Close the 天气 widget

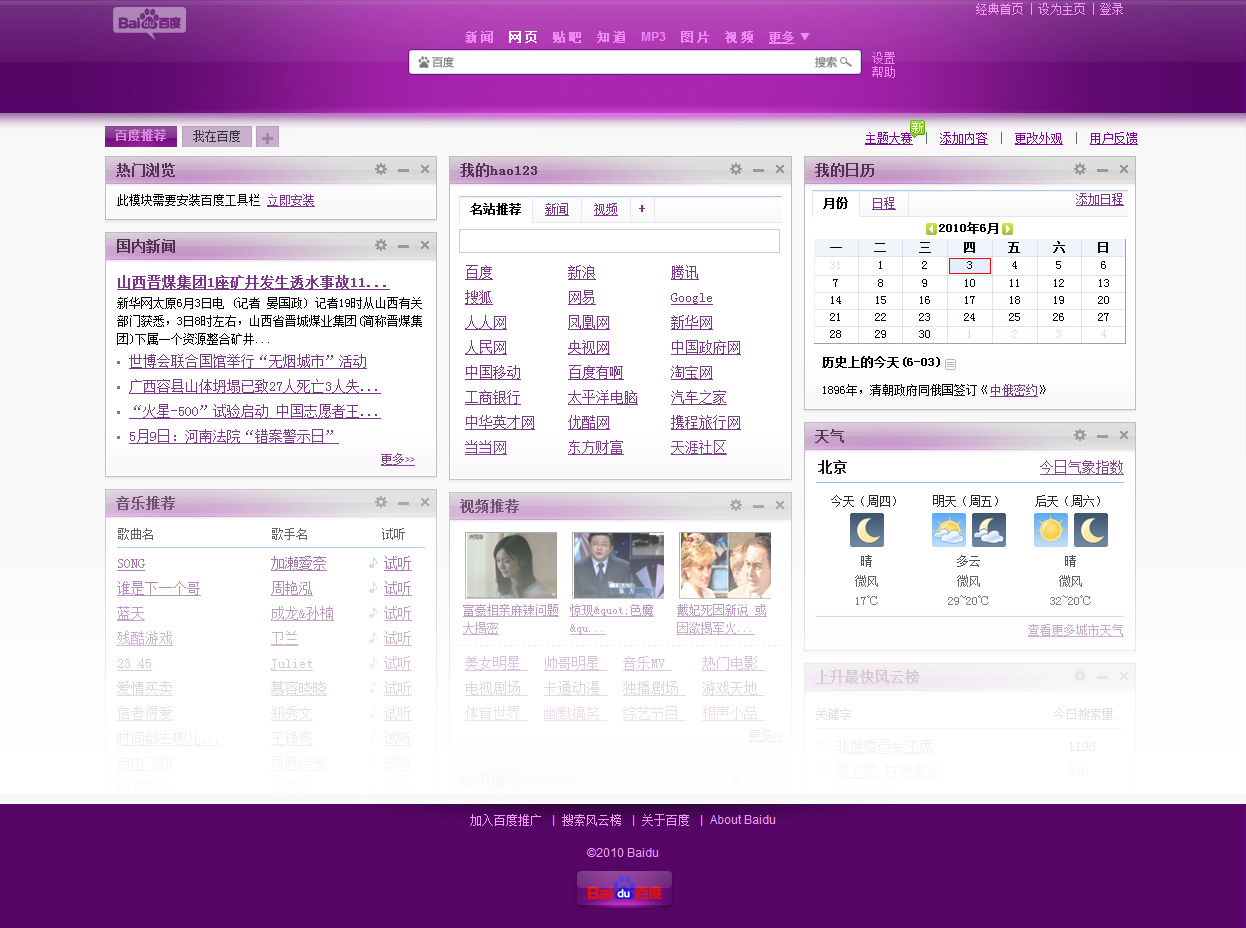pyautogui.click(x=1124, y=435)
